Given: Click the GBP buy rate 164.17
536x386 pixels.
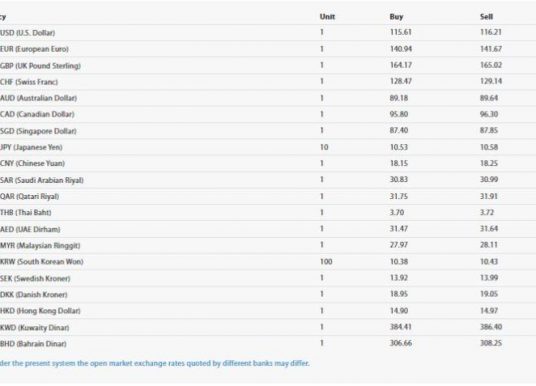Looking at the screenshot, I should [401, 65].
